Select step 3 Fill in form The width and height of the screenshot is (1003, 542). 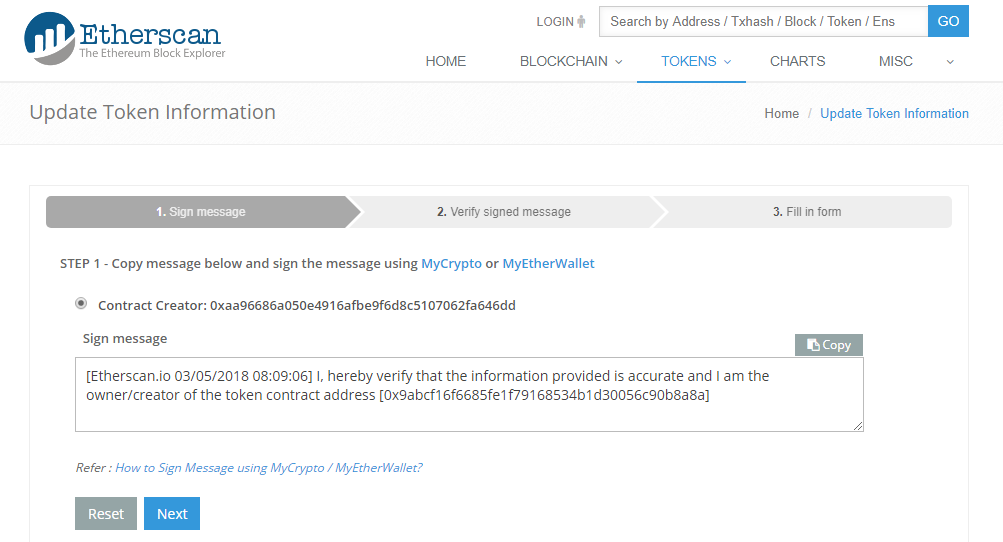tap(807, 212)
